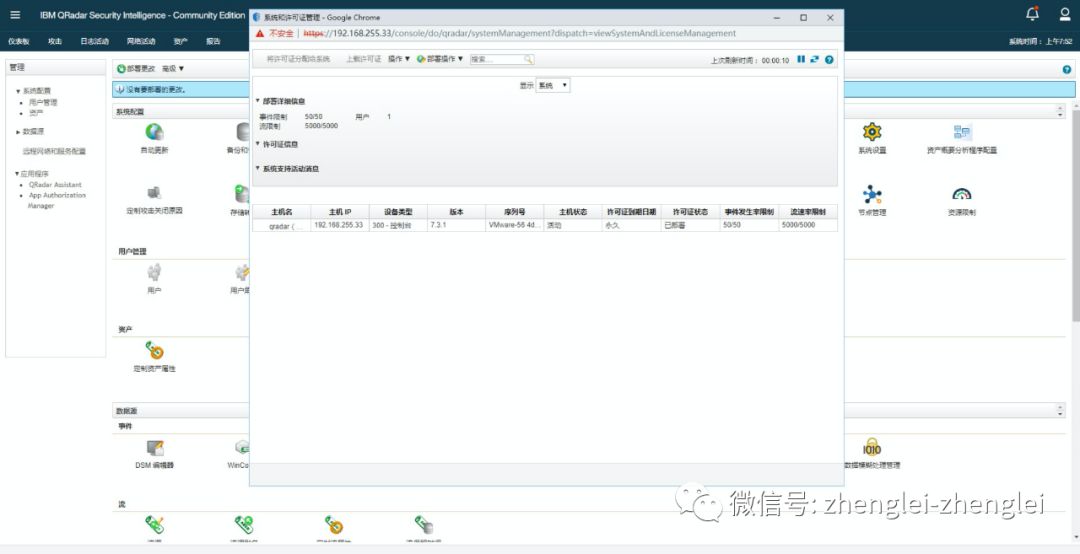The image size is (1080, 554).
Task: Sort by 许可证状态 column header
Action: [x=691, y=212]
